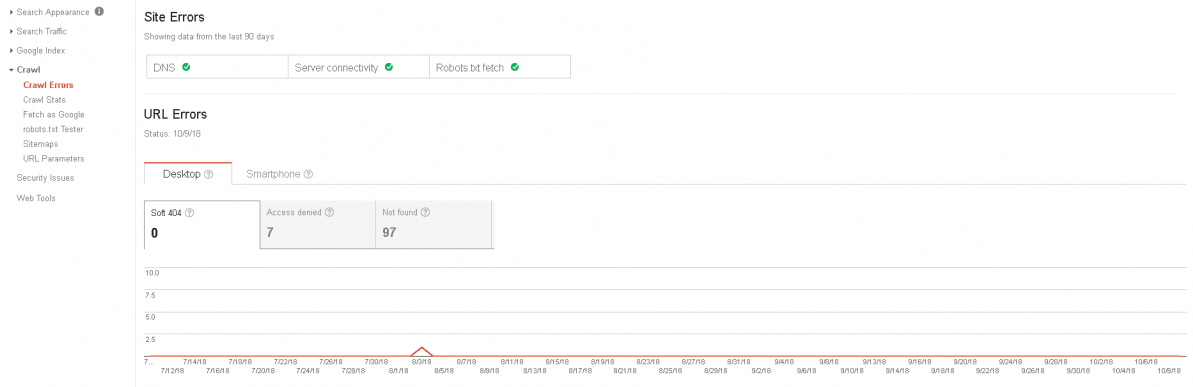Click the red spike on the chart near 8/3/18
Viewport: 1193px width, 387px height.
(x=422, y=349)
